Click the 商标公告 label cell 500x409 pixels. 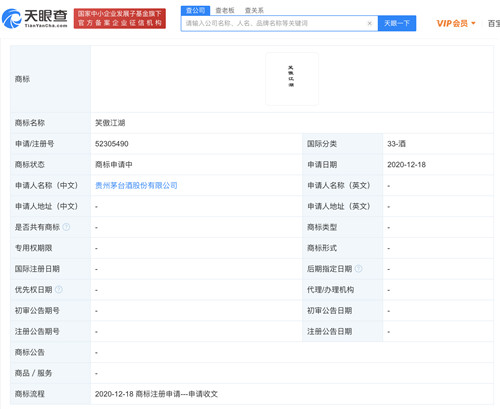click(x=50, y=352)
